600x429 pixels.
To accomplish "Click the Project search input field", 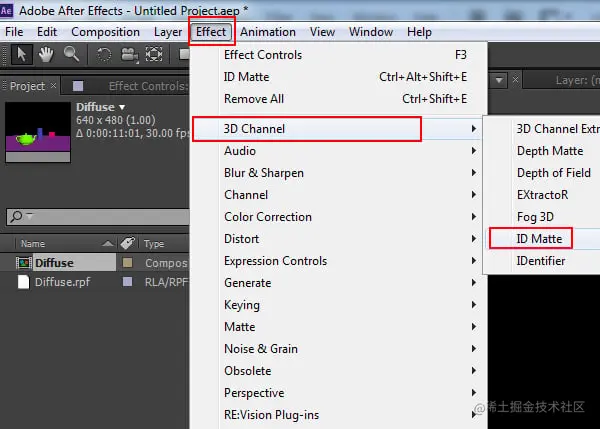I will pyautogui.click(x=98, y=217).
